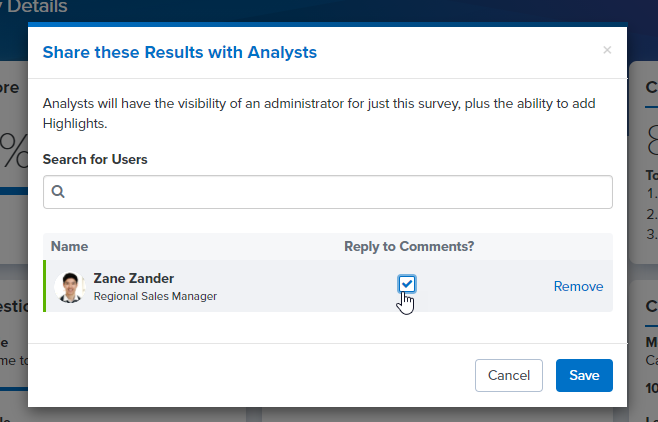Click the Regional Sales Manager subtitle

click(x=155, y=296)
